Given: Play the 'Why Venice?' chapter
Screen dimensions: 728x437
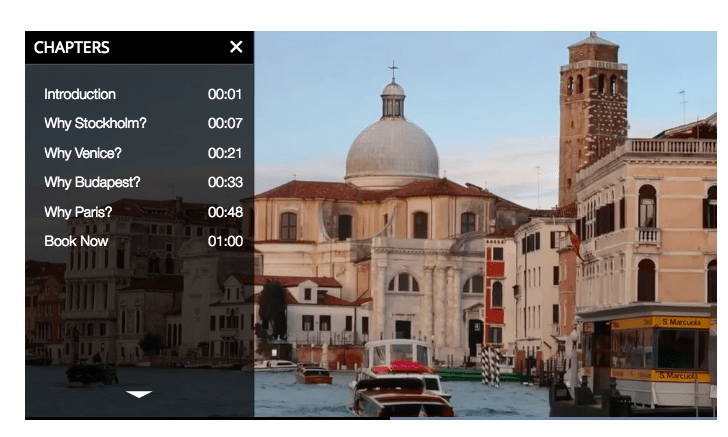Looking at the screenshot, I should 87,153.
